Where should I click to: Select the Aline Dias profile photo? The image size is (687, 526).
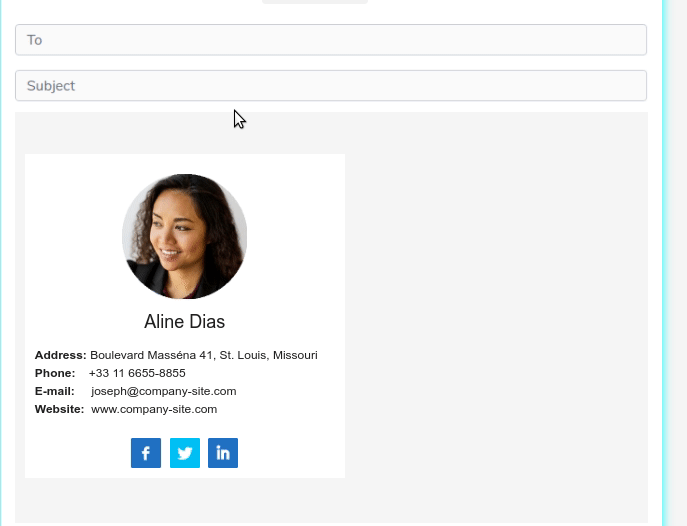184,237
